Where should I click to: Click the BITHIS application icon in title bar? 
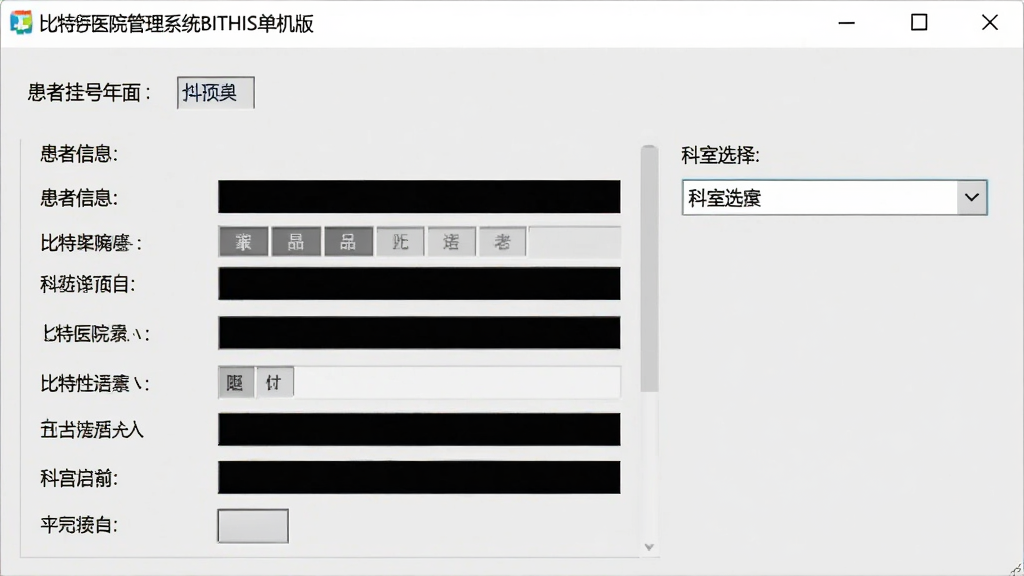pos(21,22)
